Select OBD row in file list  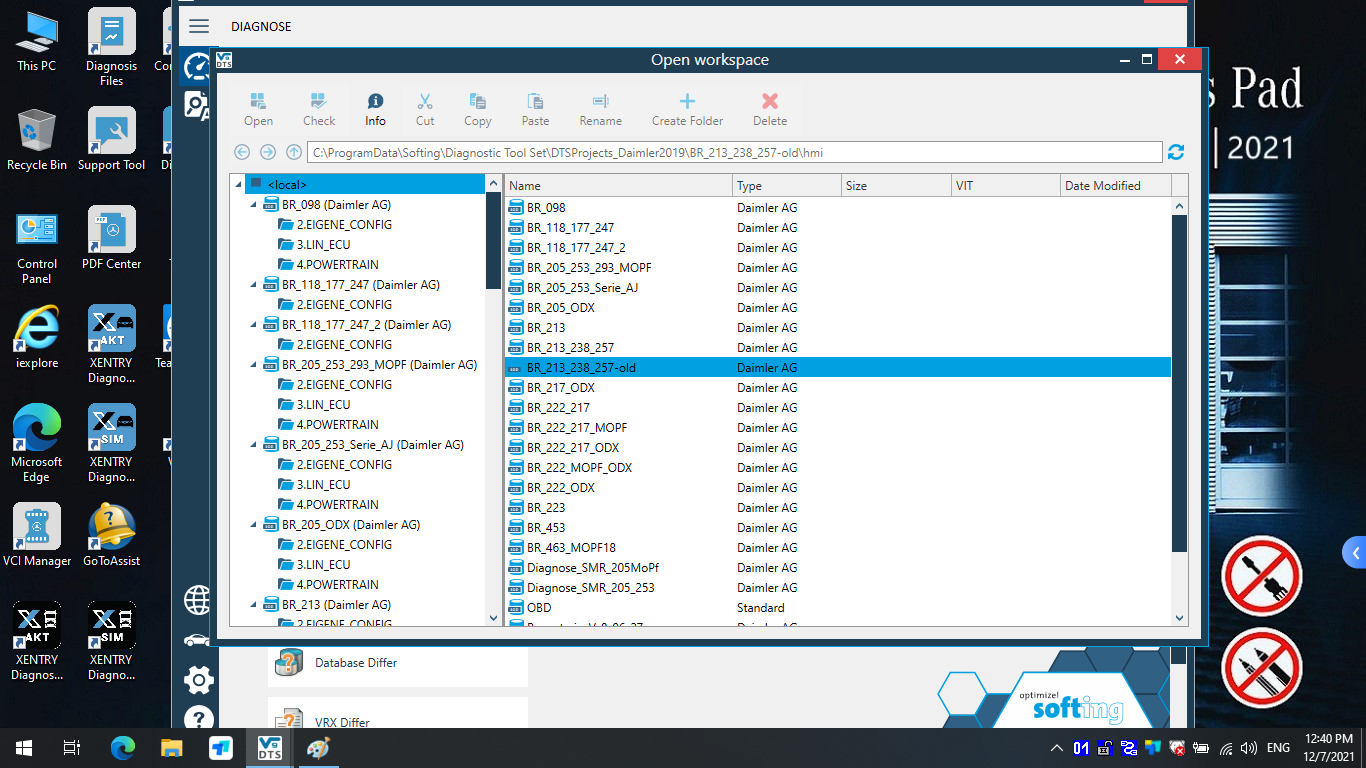coord(838,608)
